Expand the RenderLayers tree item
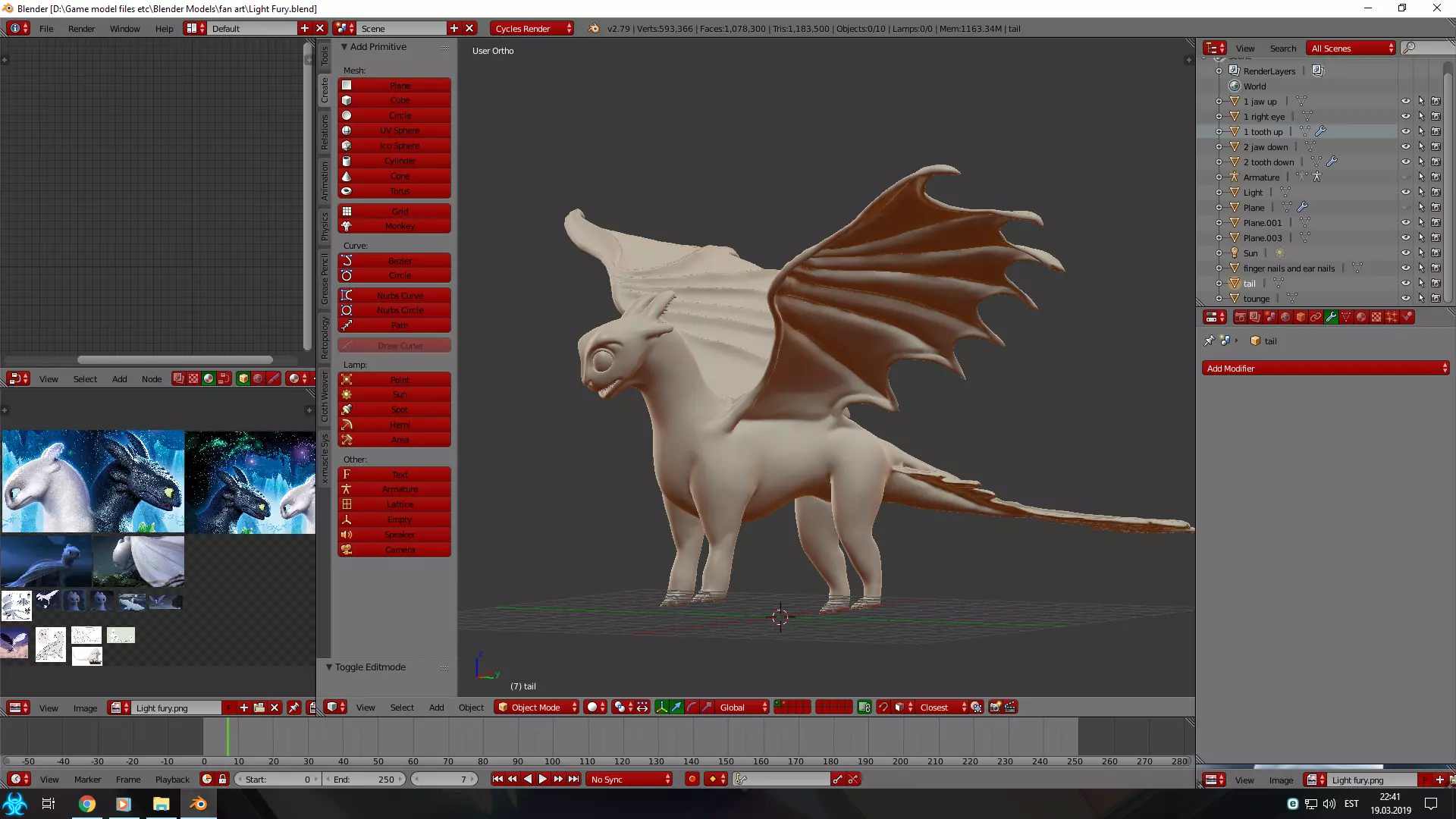 (x=1219, y=71)
